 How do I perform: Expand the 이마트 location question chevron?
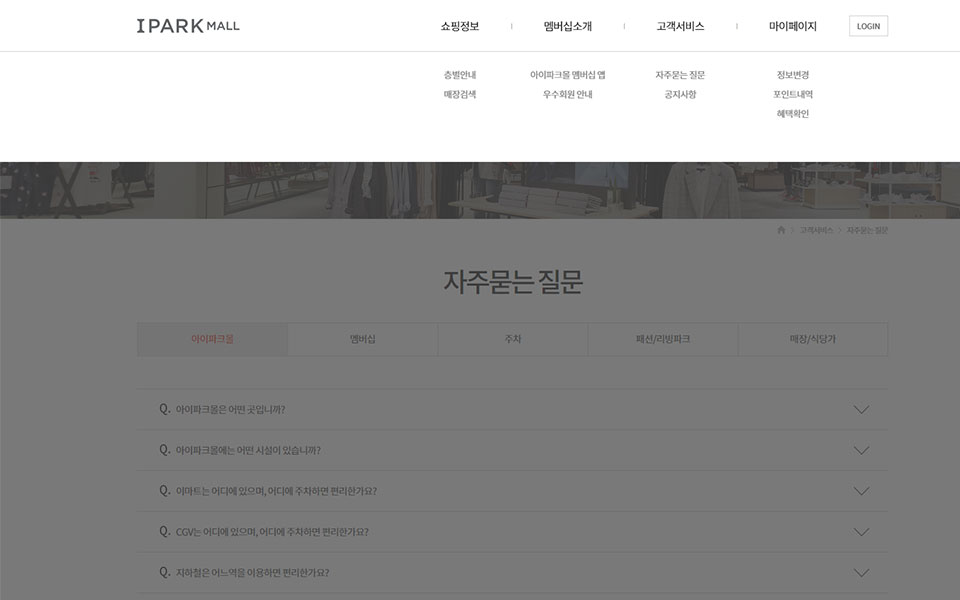pos(861,491)
